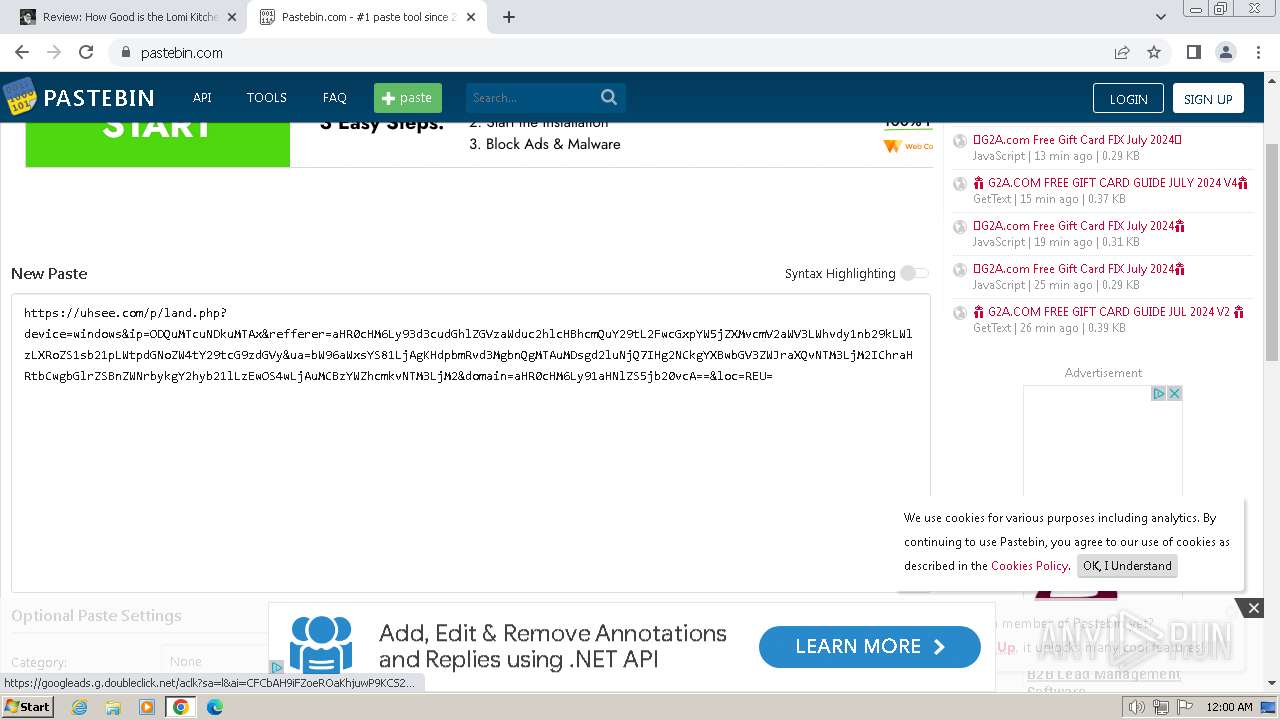Open the Category dropdown
Viewport: 1280px width, 720px height.
coord(215,661)
